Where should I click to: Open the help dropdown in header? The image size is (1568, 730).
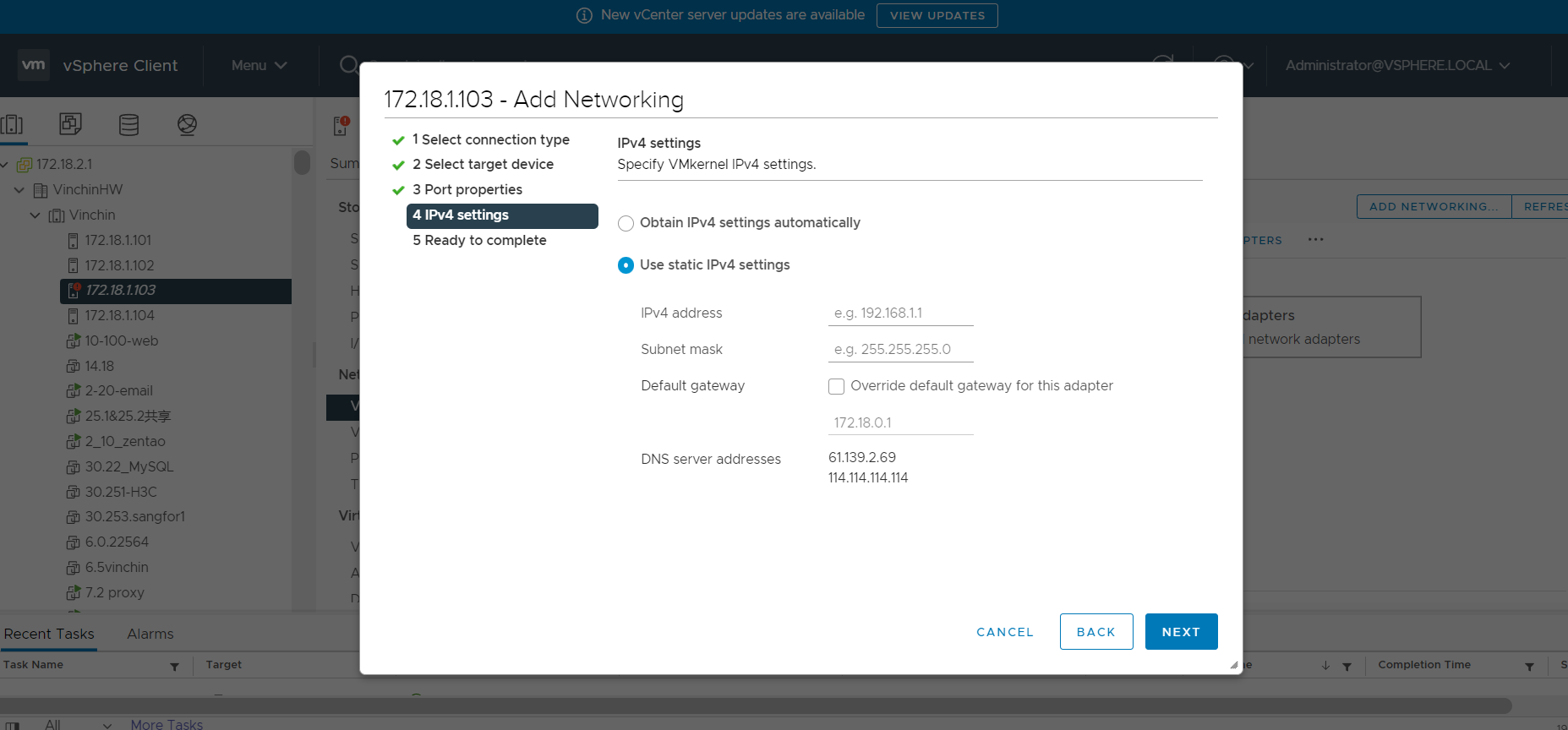(1232, 65)
